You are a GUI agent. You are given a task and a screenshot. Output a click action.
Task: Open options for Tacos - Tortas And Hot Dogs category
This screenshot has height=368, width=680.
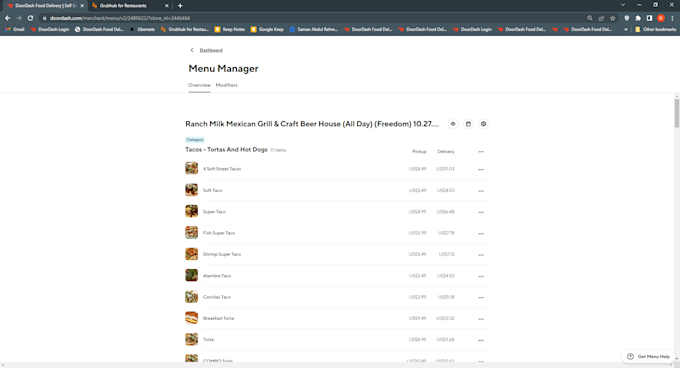[481, 152]
